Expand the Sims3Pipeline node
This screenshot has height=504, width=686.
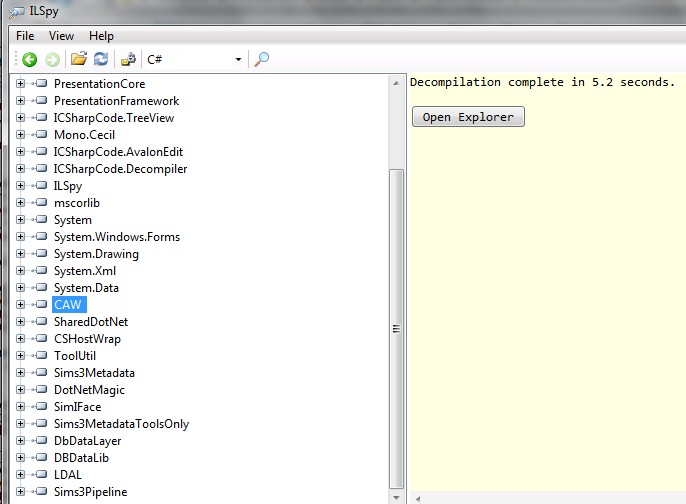tap(20, 491)
